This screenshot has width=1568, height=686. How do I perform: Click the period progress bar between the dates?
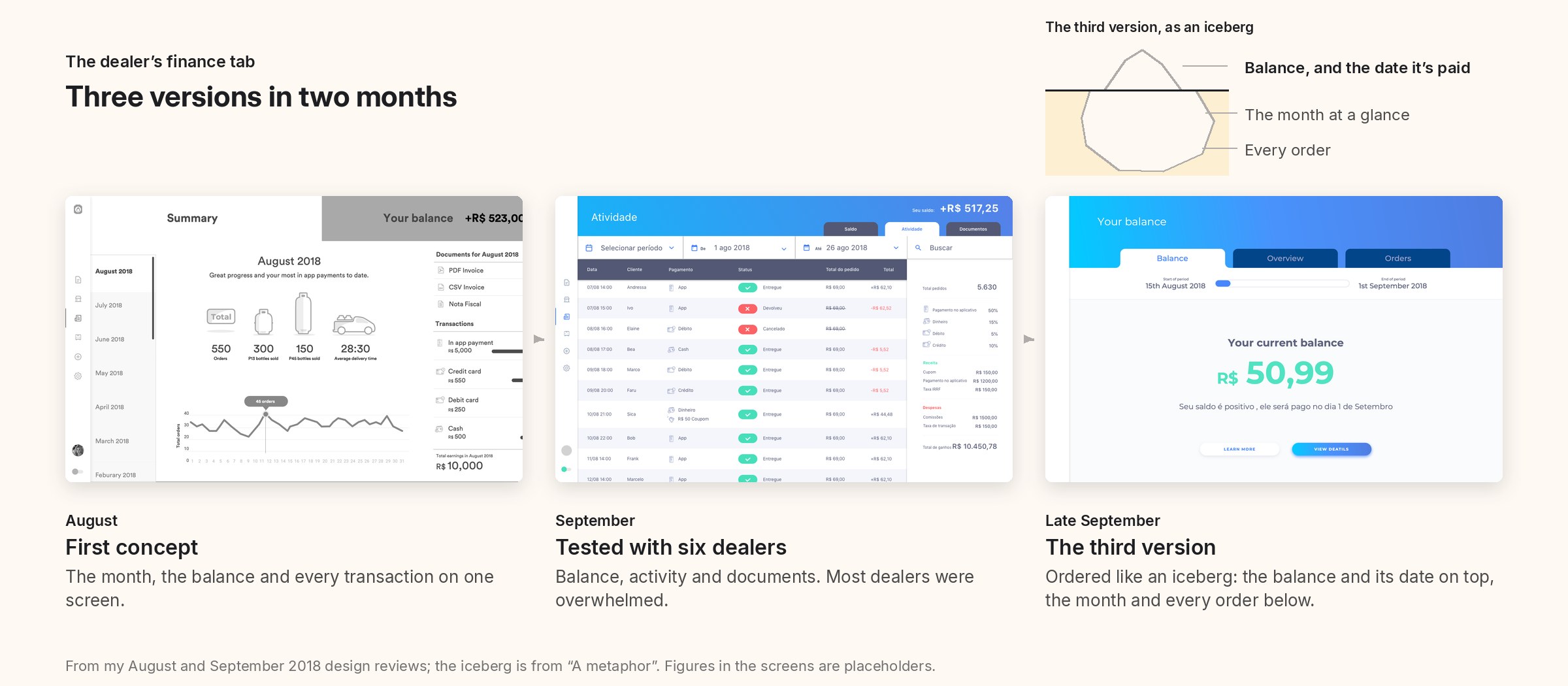pyautogui.click(x=1282, y=284)
